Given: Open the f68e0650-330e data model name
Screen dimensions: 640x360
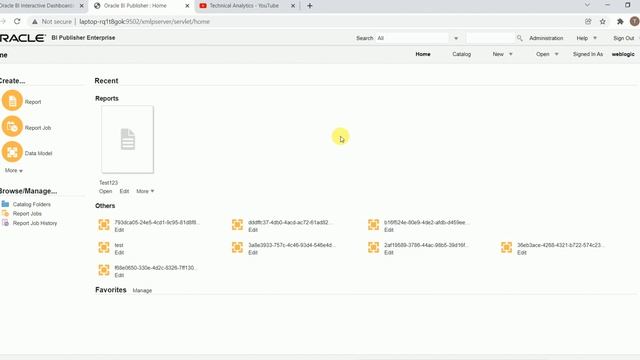Looking at the screenshot, I should point(156,268).
